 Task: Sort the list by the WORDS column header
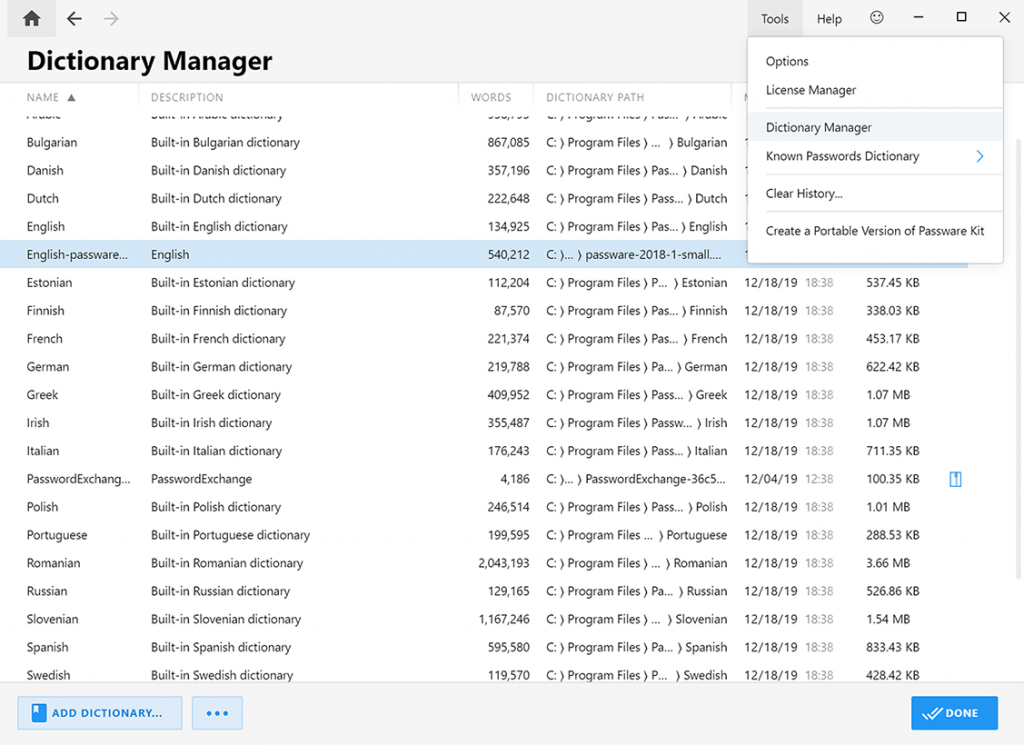click(492, 97)
